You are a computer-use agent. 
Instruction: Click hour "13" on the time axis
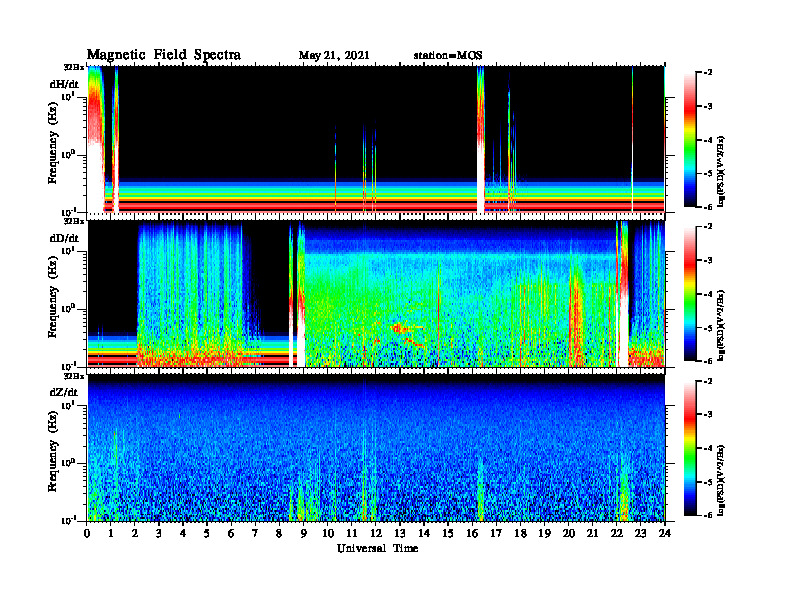click(400, 534)
